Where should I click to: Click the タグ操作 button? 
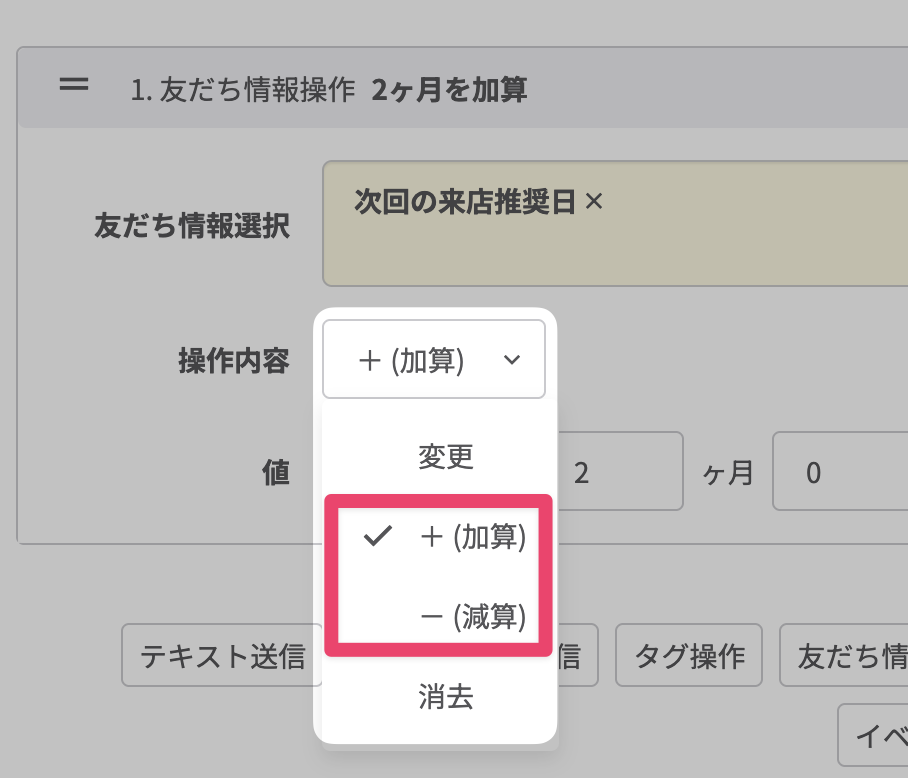[x=689, y=655]
